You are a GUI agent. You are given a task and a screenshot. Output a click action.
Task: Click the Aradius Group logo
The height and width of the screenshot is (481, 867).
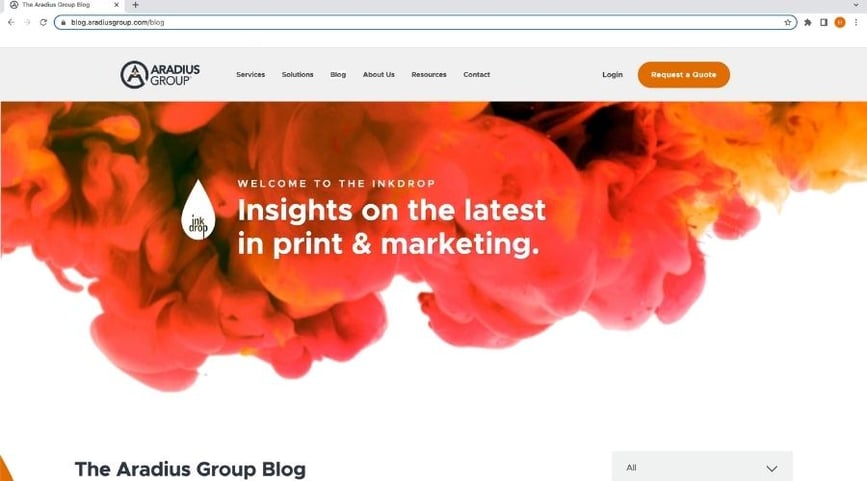pyautogui.click(x=160, y=75)
